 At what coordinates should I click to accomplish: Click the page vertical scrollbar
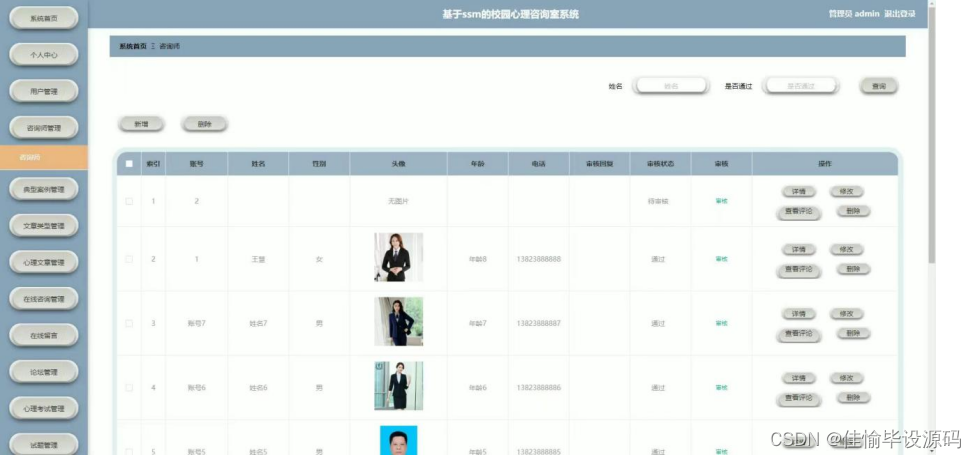[931, 134]
